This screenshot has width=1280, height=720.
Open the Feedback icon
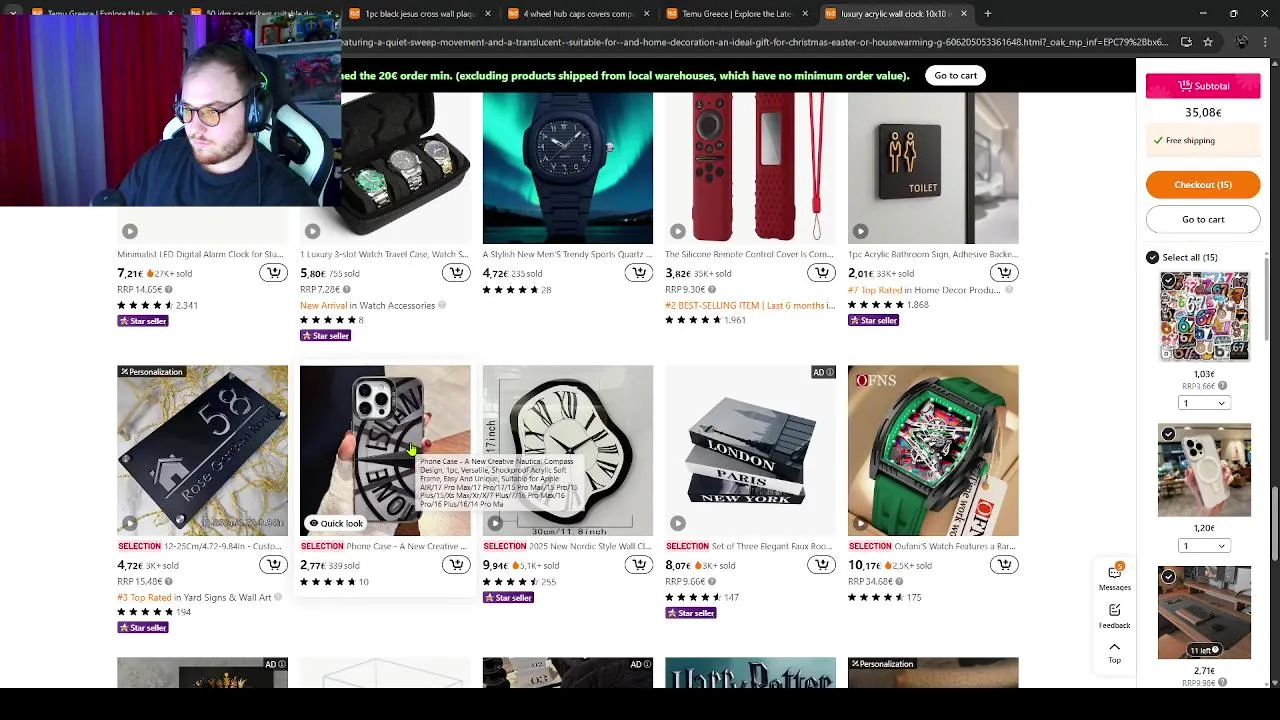(x=1114, y=615)
